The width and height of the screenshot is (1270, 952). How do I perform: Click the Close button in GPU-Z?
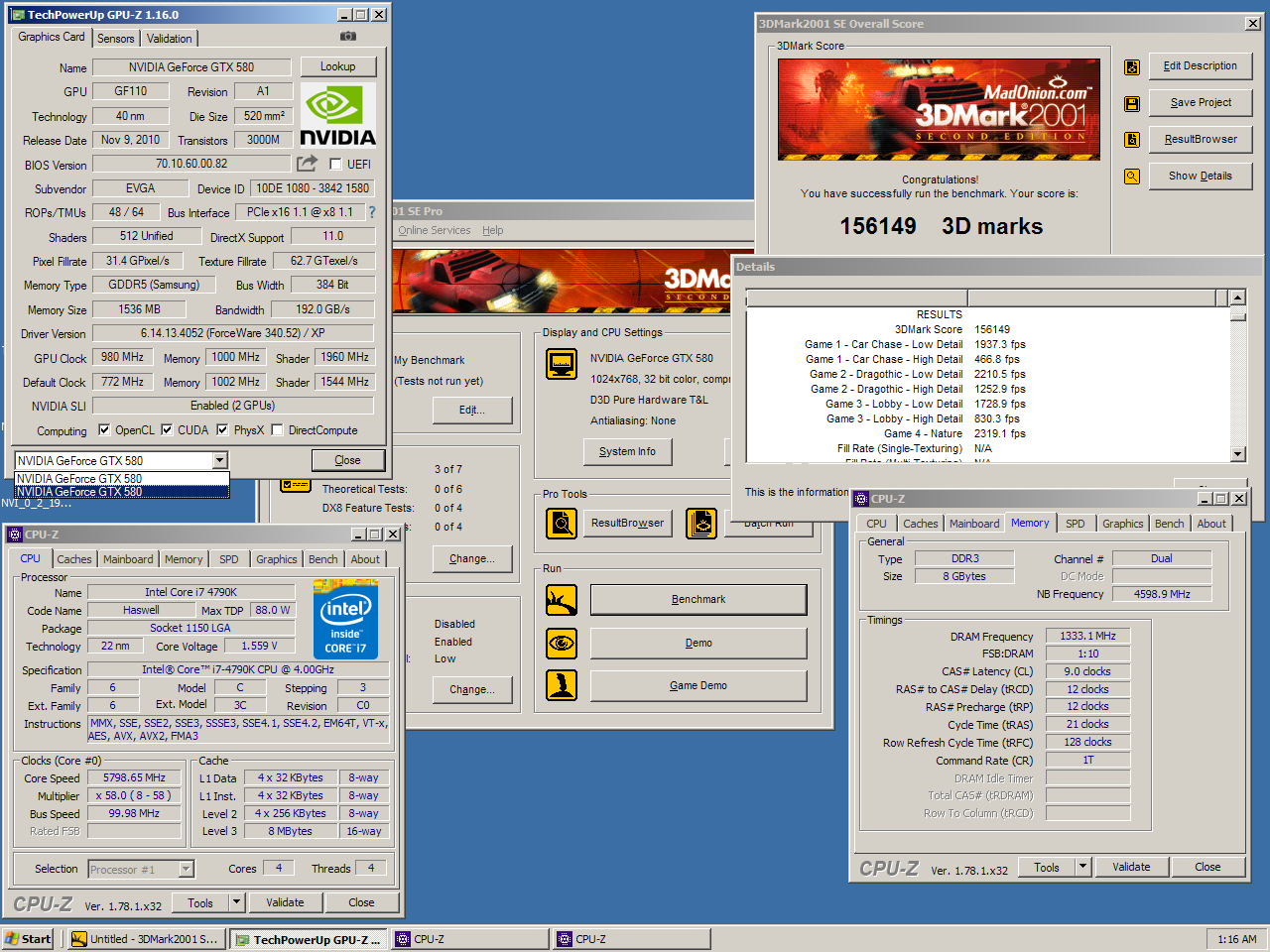tap(347, 460)
